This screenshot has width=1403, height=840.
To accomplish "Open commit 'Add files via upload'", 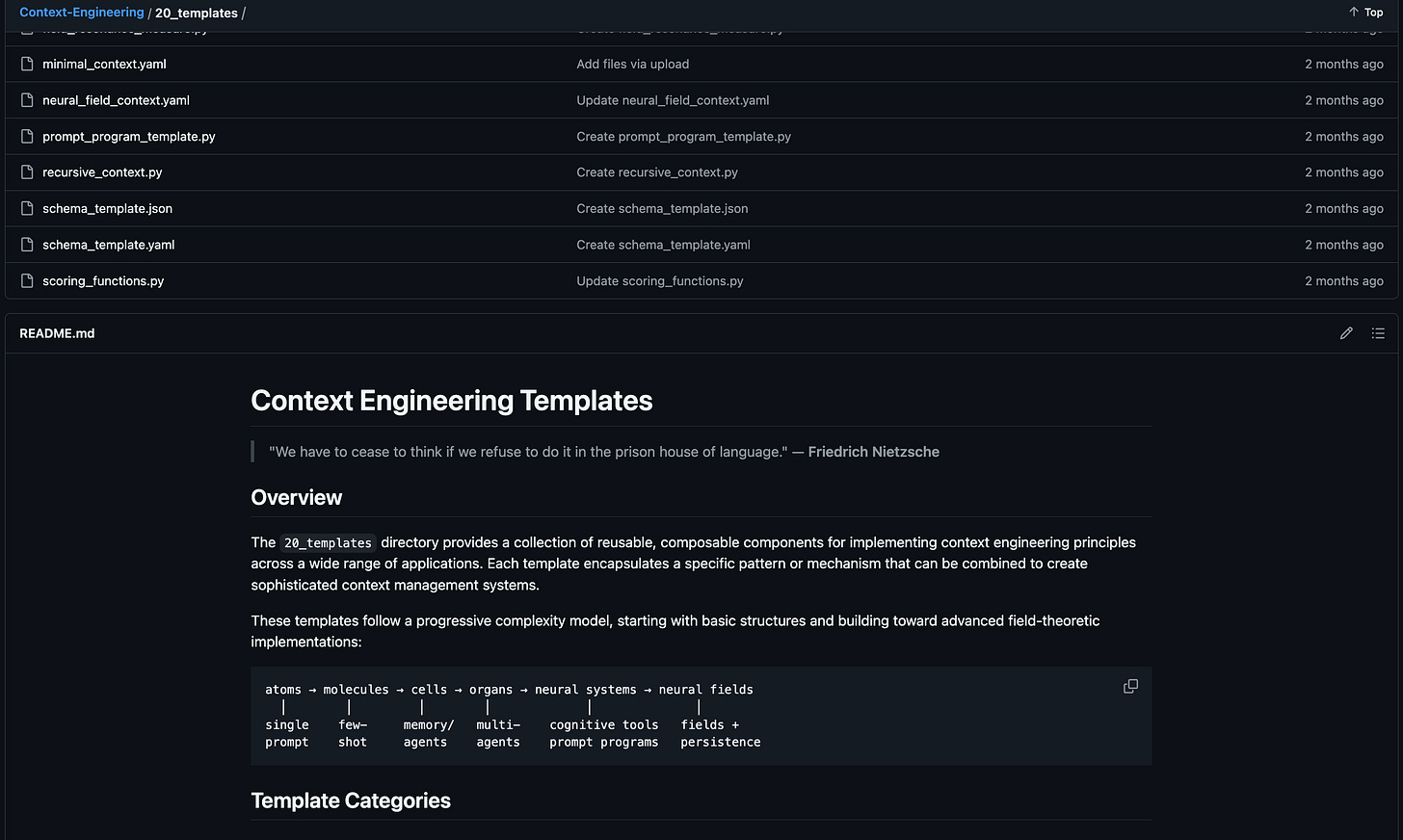I will pyautogui.click(x=633, y=64).
